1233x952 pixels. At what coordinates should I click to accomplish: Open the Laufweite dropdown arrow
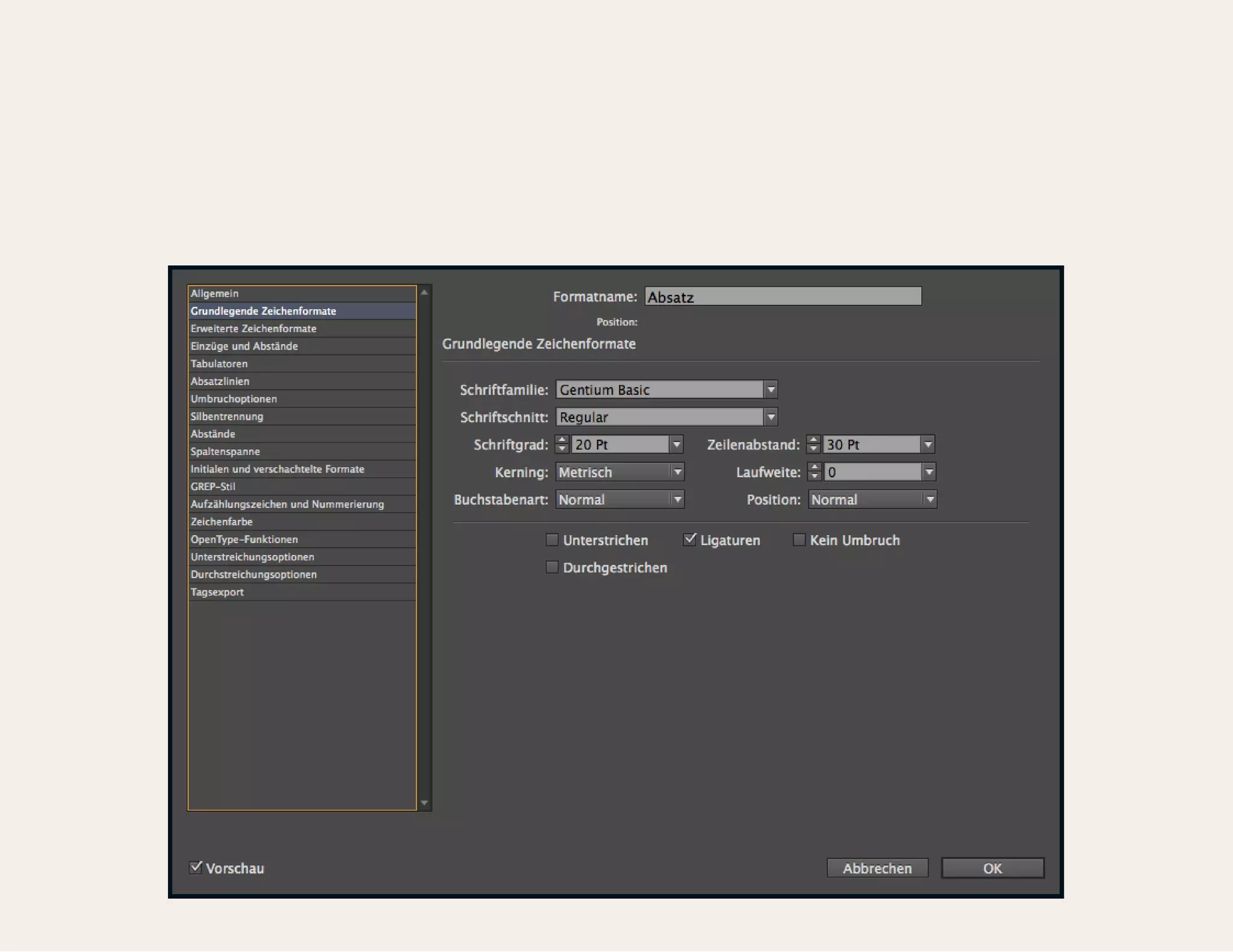tap(929, 472)
